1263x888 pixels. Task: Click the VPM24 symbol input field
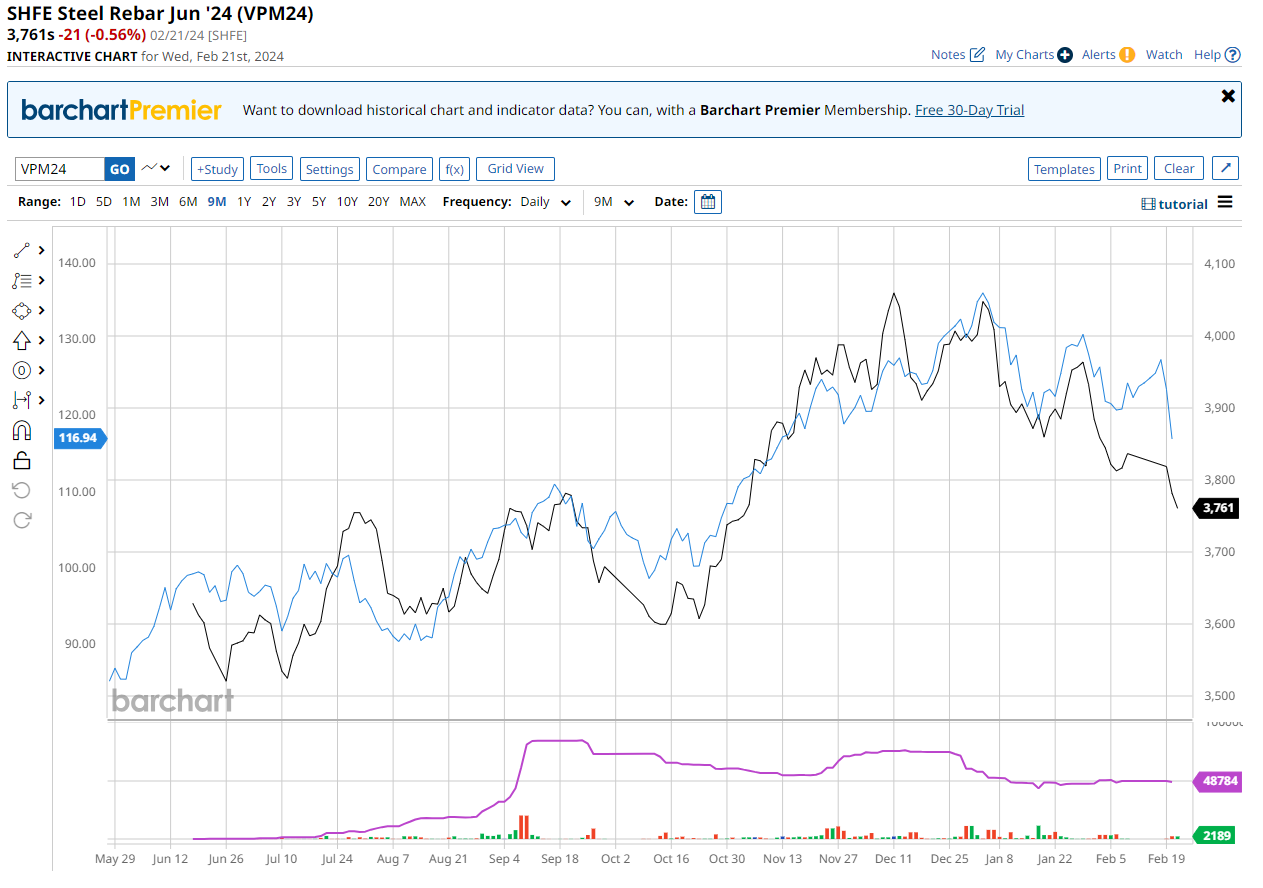pos(60,169)
